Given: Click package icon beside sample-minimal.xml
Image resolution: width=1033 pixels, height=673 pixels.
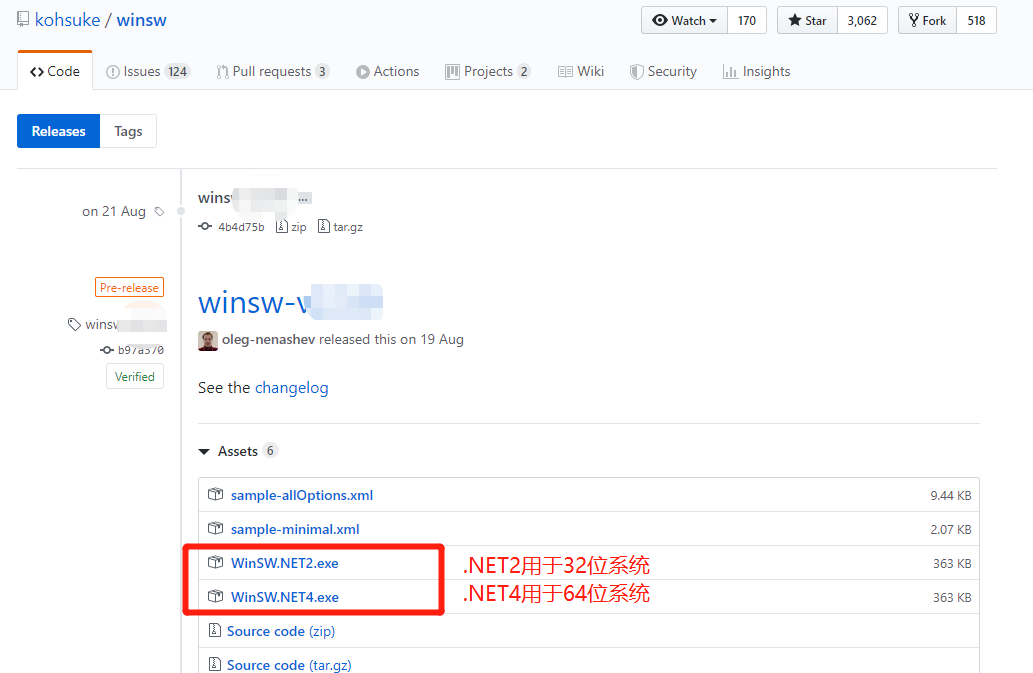Looking at the screenshot, I should 215,528.
